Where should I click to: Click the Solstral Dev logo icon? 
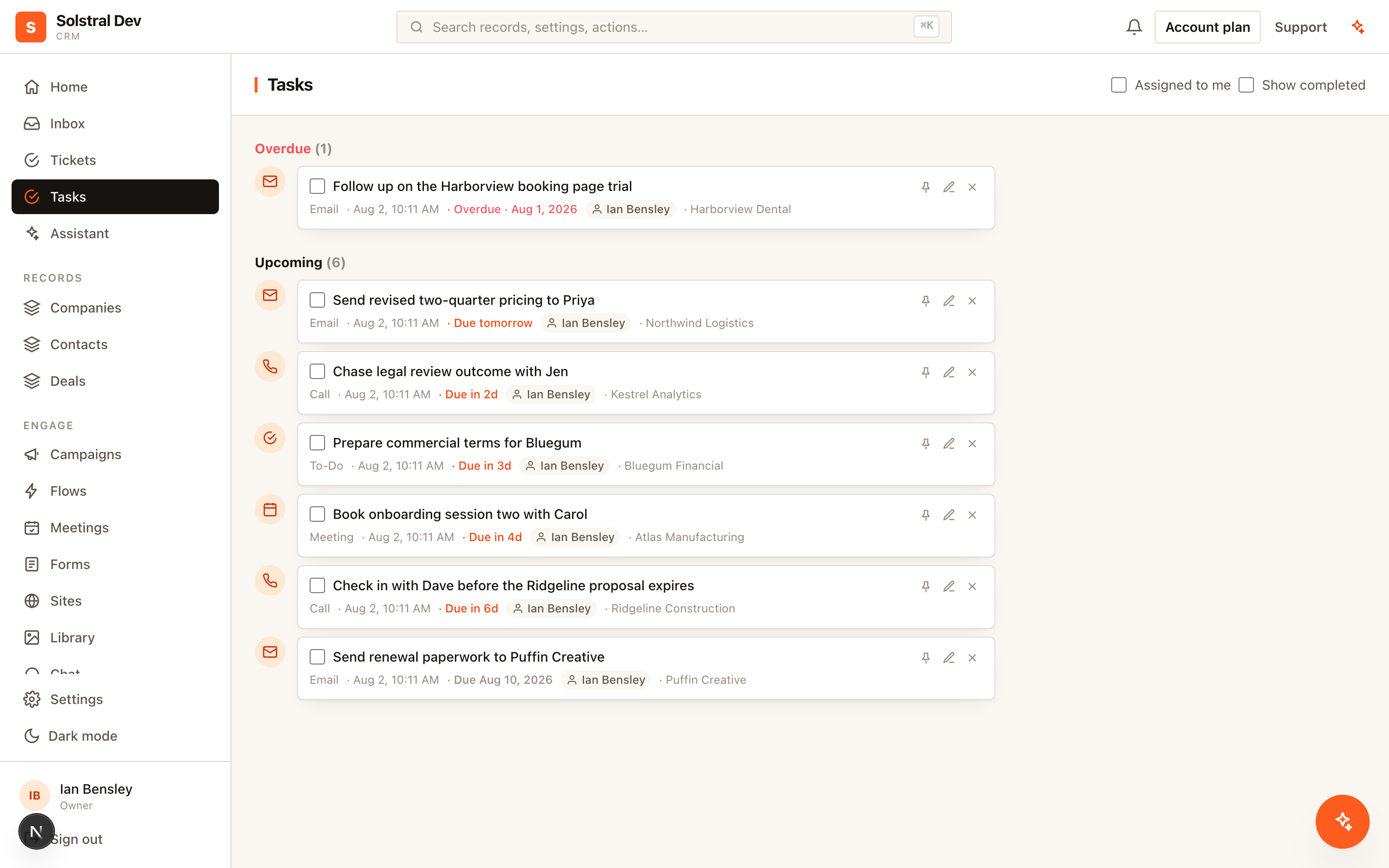[x=31, y=27]
